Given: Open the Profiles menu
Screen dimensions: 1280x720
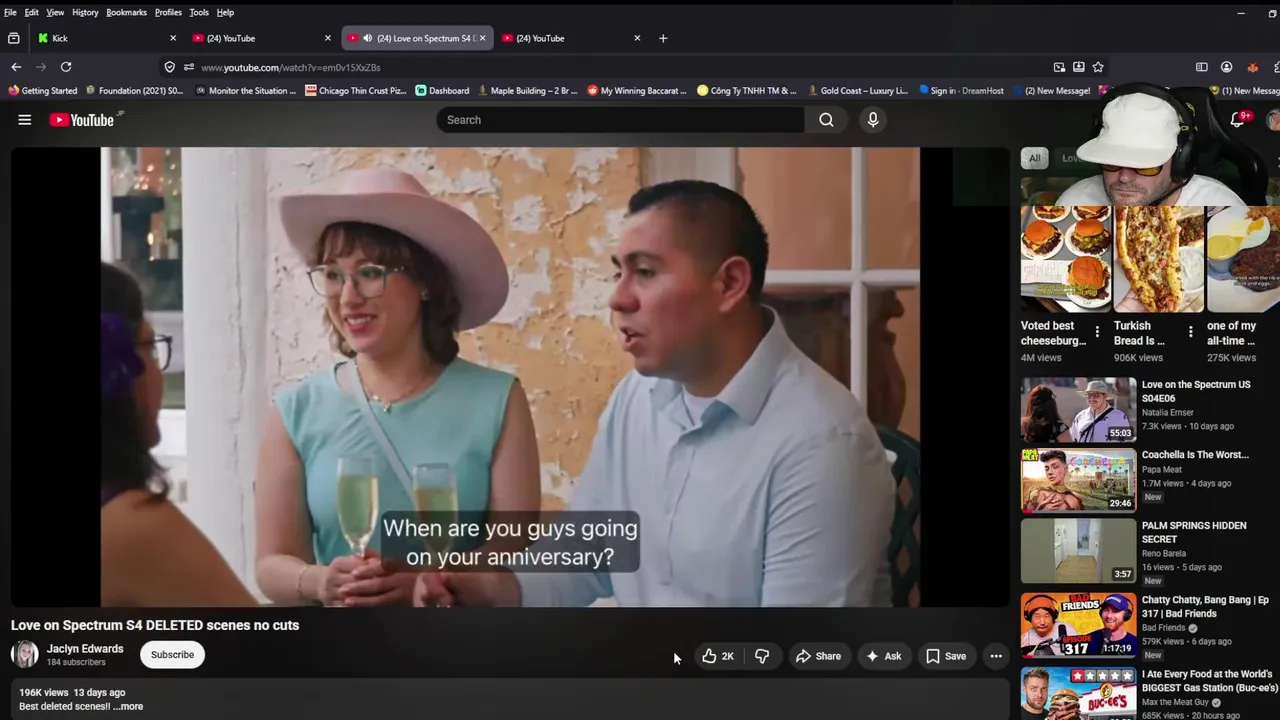Looking at the screenshot, I should [x=168, y=12].
